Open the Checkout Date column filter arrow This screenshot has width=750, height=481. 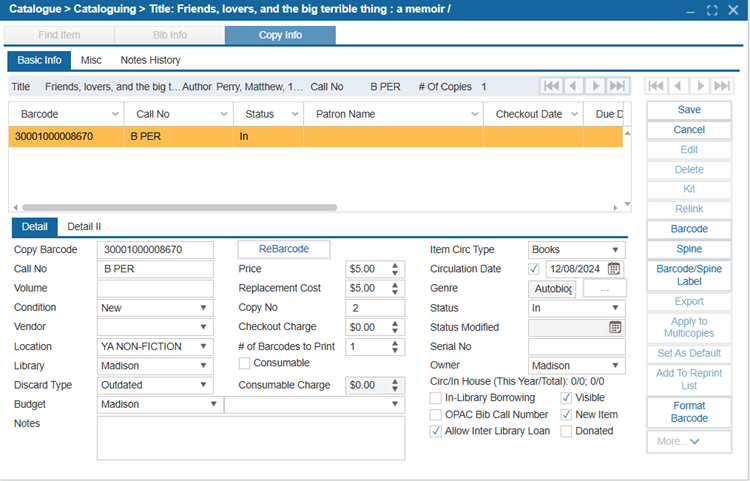(x=574, y=114)
